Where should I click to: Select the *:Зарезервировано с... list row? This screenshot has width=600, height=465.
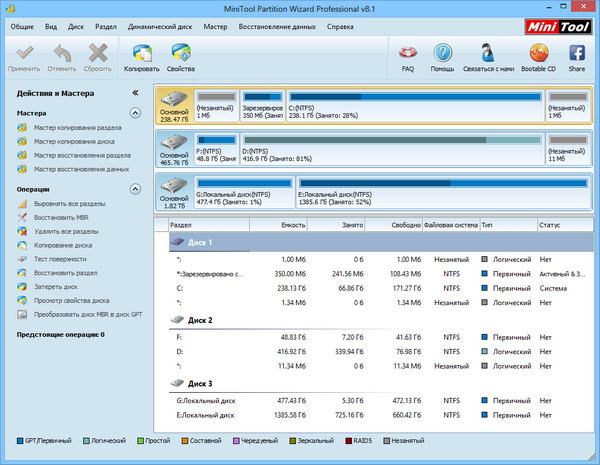381,274
